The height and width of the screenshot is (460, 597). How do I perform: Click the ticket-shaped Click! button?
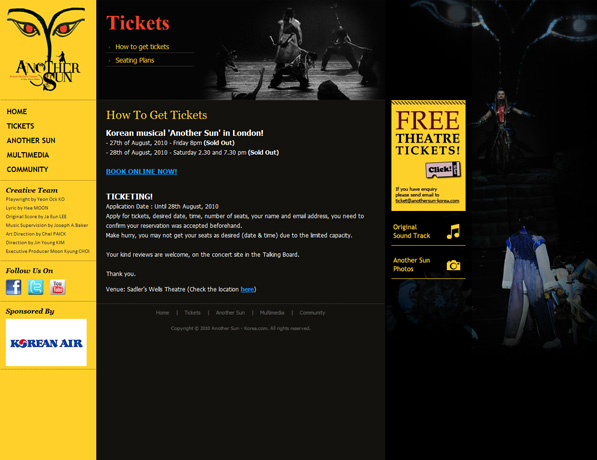(443, 170)
